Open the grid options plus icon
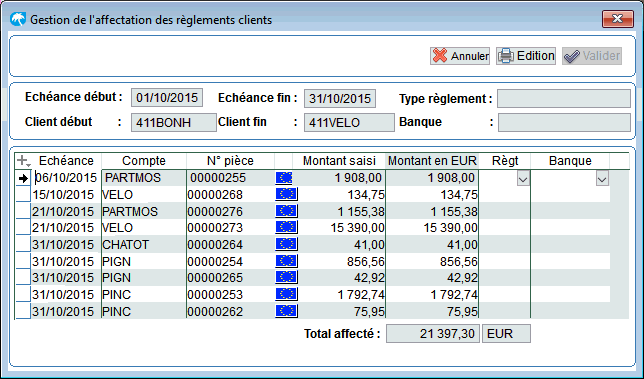 23,161
